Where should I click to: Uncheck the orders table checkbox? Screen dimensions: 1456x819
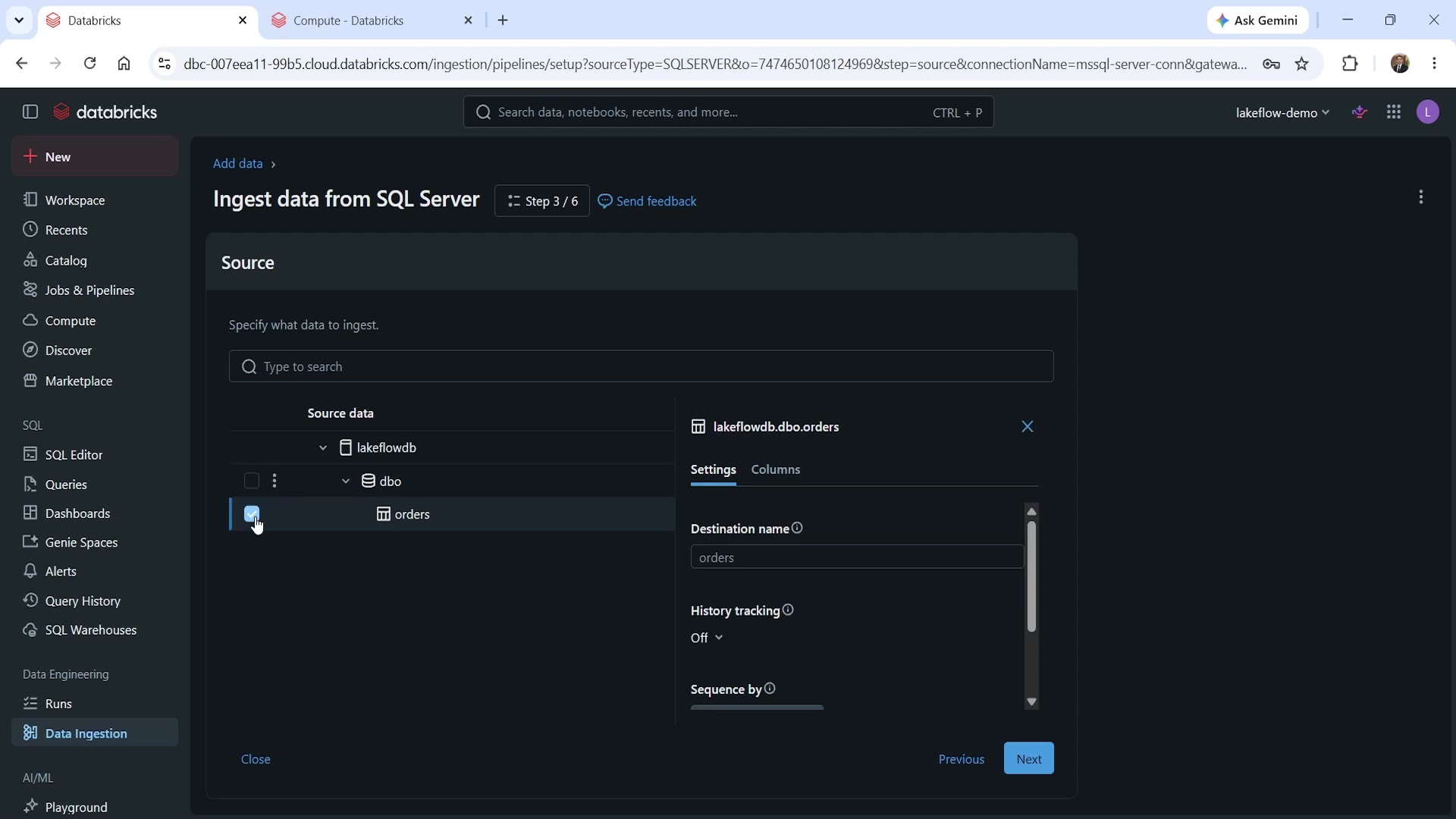[x=252, y=514]
